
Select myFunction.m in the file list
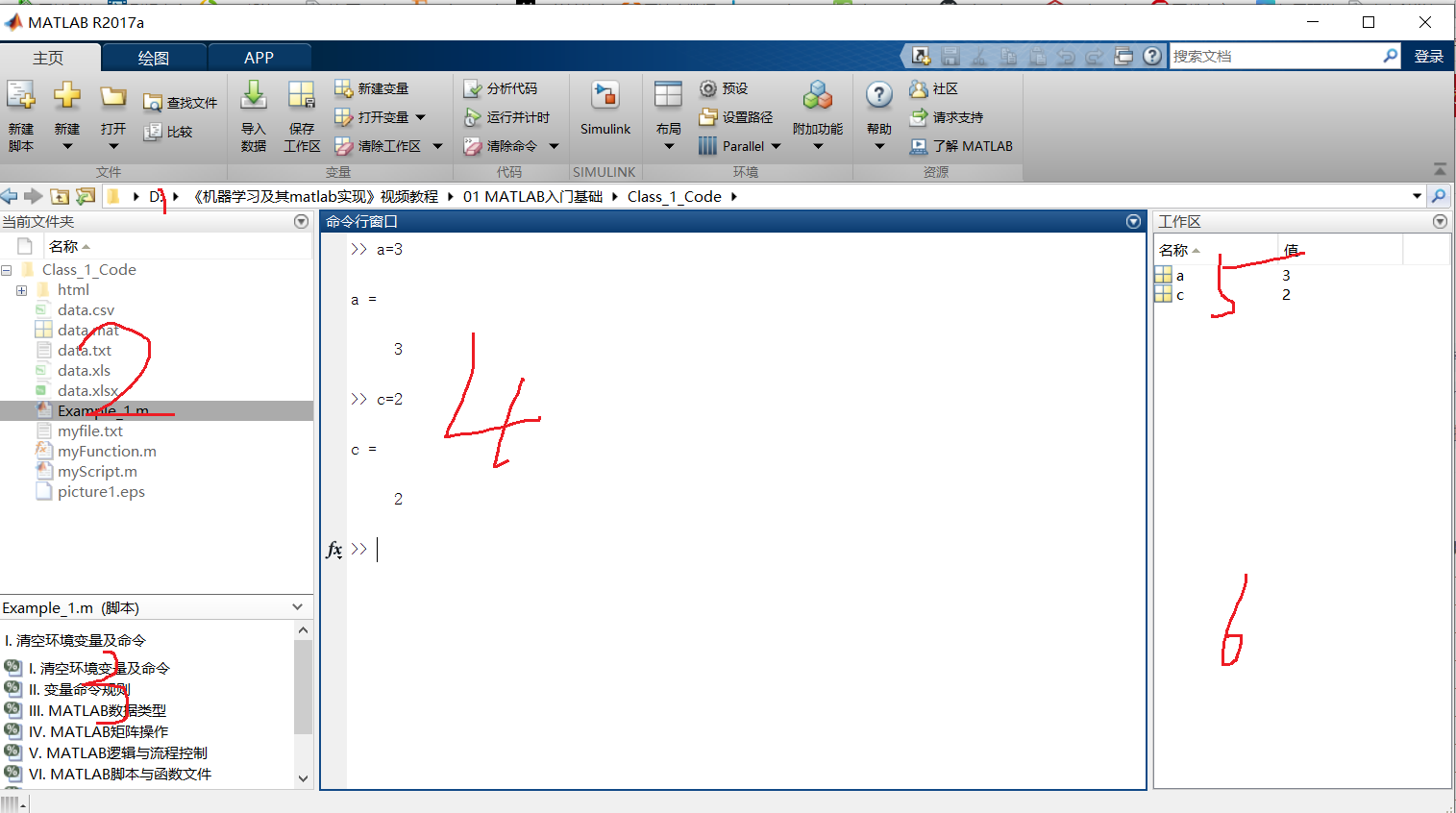pyautogui.click(x=107, y=451)
